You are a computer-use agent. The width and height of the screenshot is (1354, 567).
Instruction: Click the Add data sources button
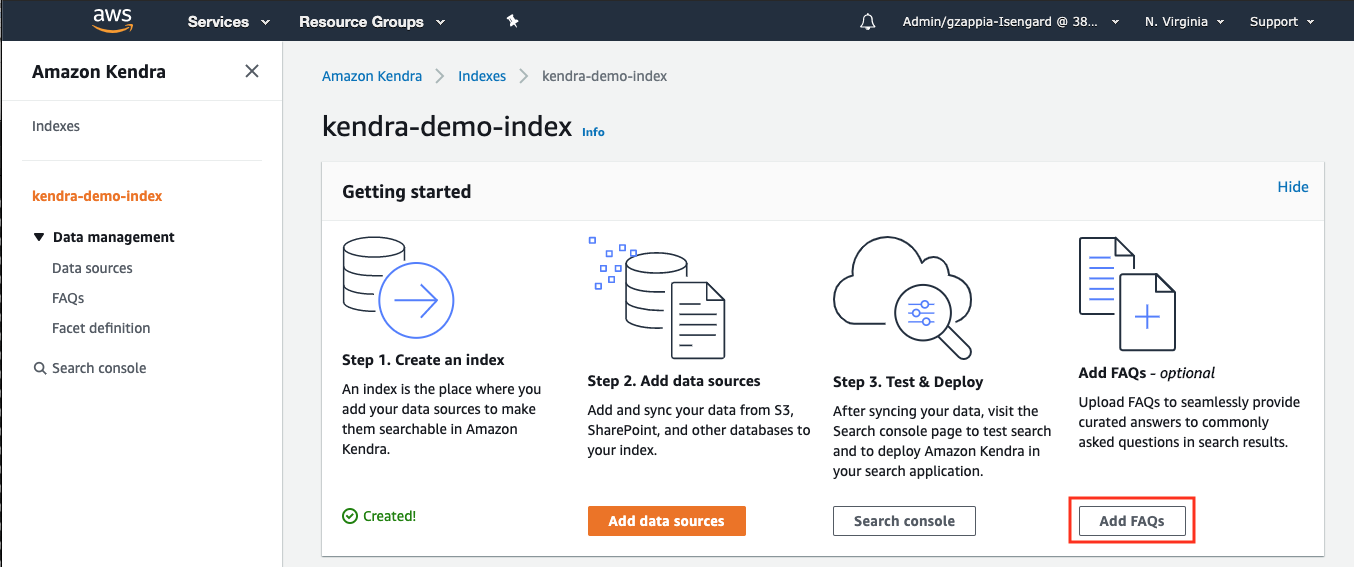667,521
